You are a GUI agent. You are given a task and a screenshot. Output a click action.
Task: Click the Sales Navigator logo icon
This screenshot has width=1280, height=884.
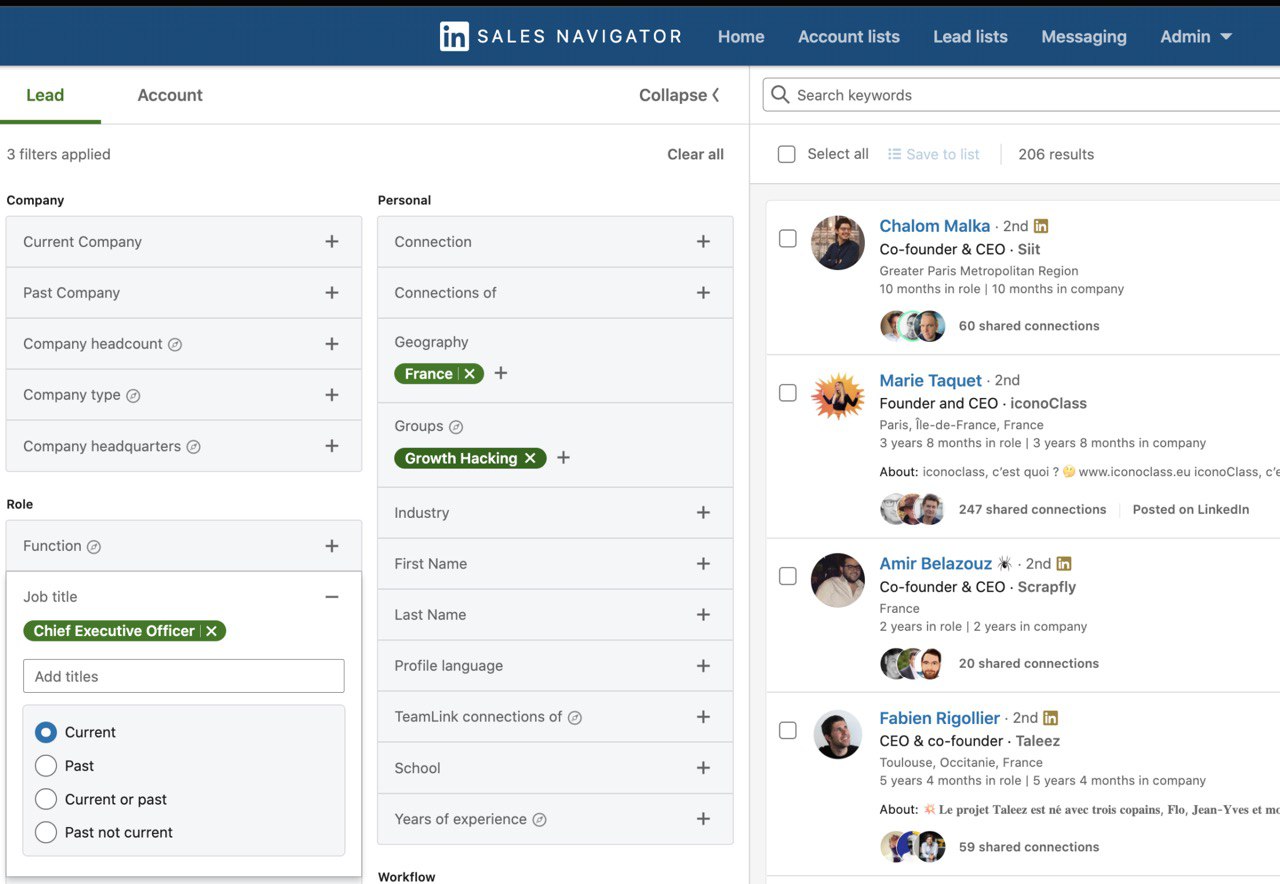tap(454, 36)
